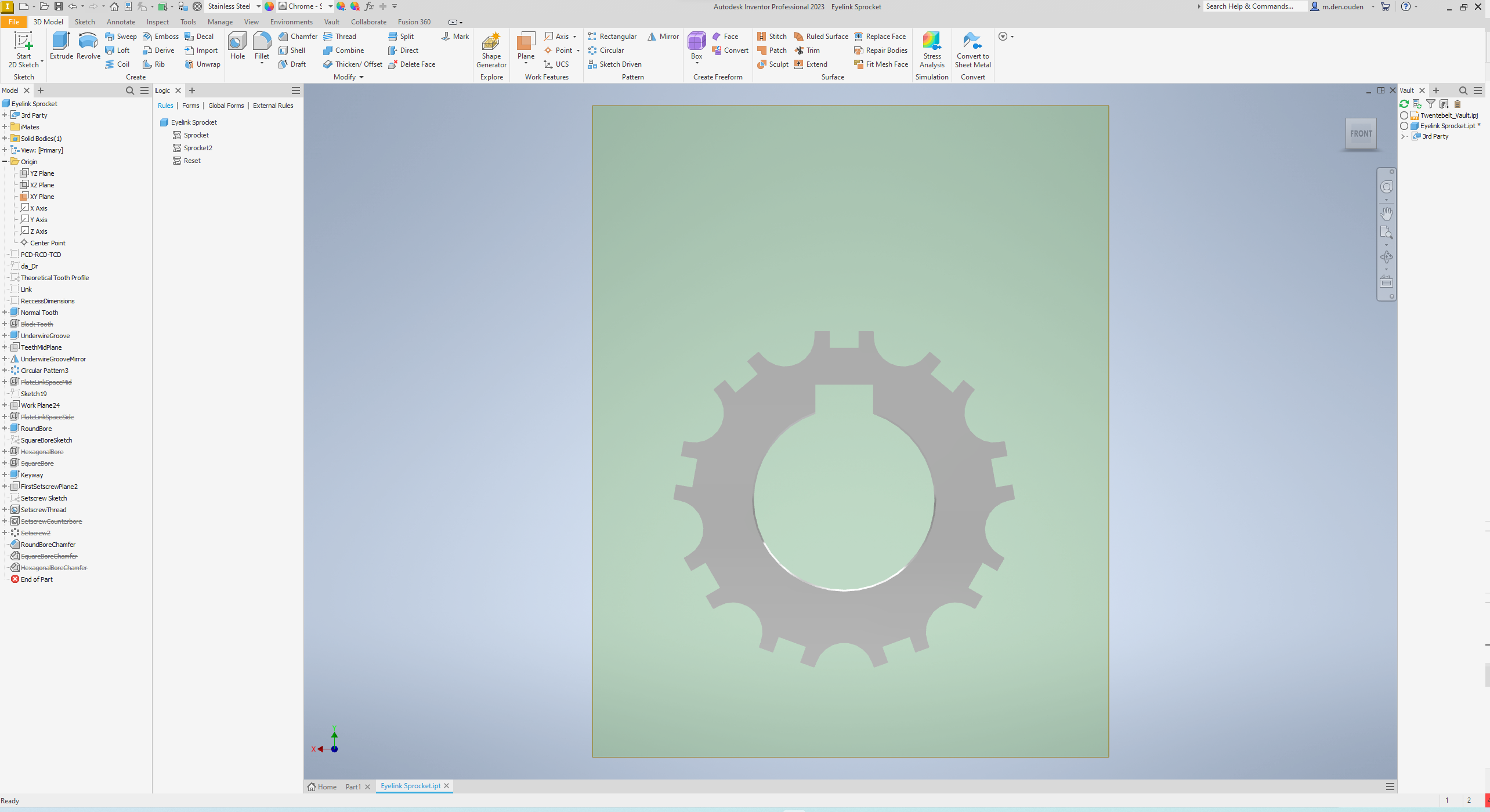
Task: Launch Stress Analysis from the Simulation panel
Action: pos(932,49)
